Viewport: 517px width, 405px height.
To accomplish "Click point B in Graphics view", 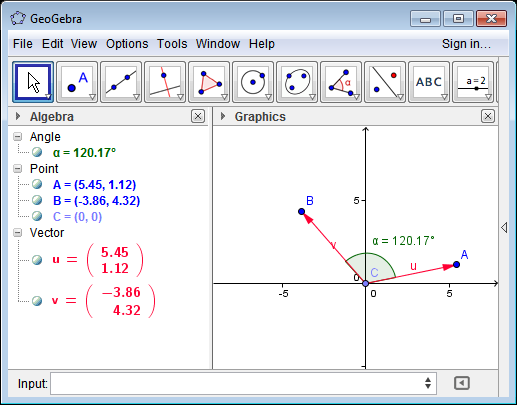I will tap(302, 211).
